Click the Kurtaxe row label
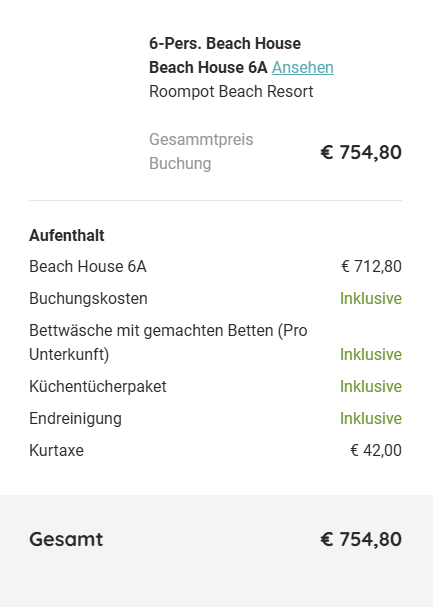 (56, 451)
